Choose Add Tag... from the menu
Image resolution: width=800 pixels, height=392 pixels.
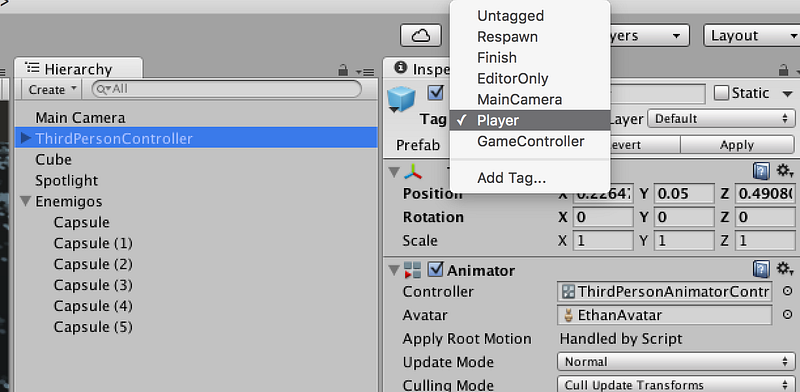(x=530, y=178)
